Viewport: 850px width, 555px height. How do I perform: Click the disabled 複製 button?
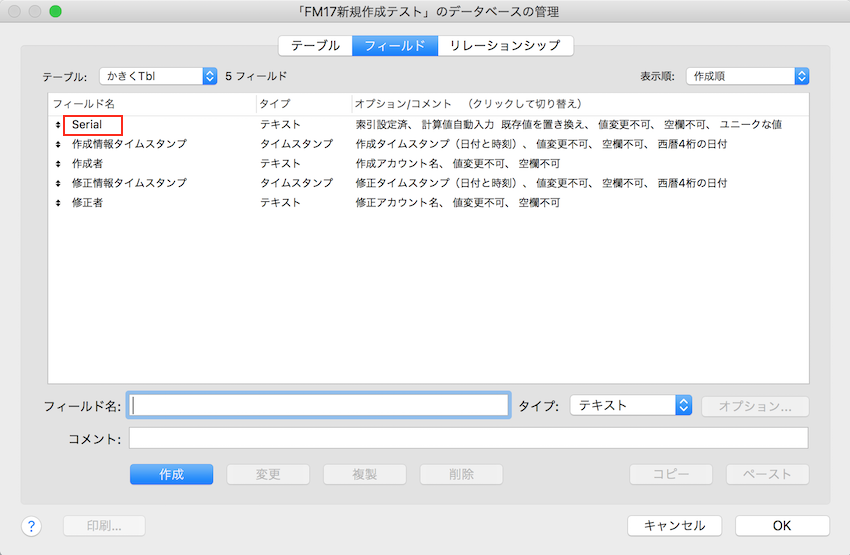coord(364,474)
